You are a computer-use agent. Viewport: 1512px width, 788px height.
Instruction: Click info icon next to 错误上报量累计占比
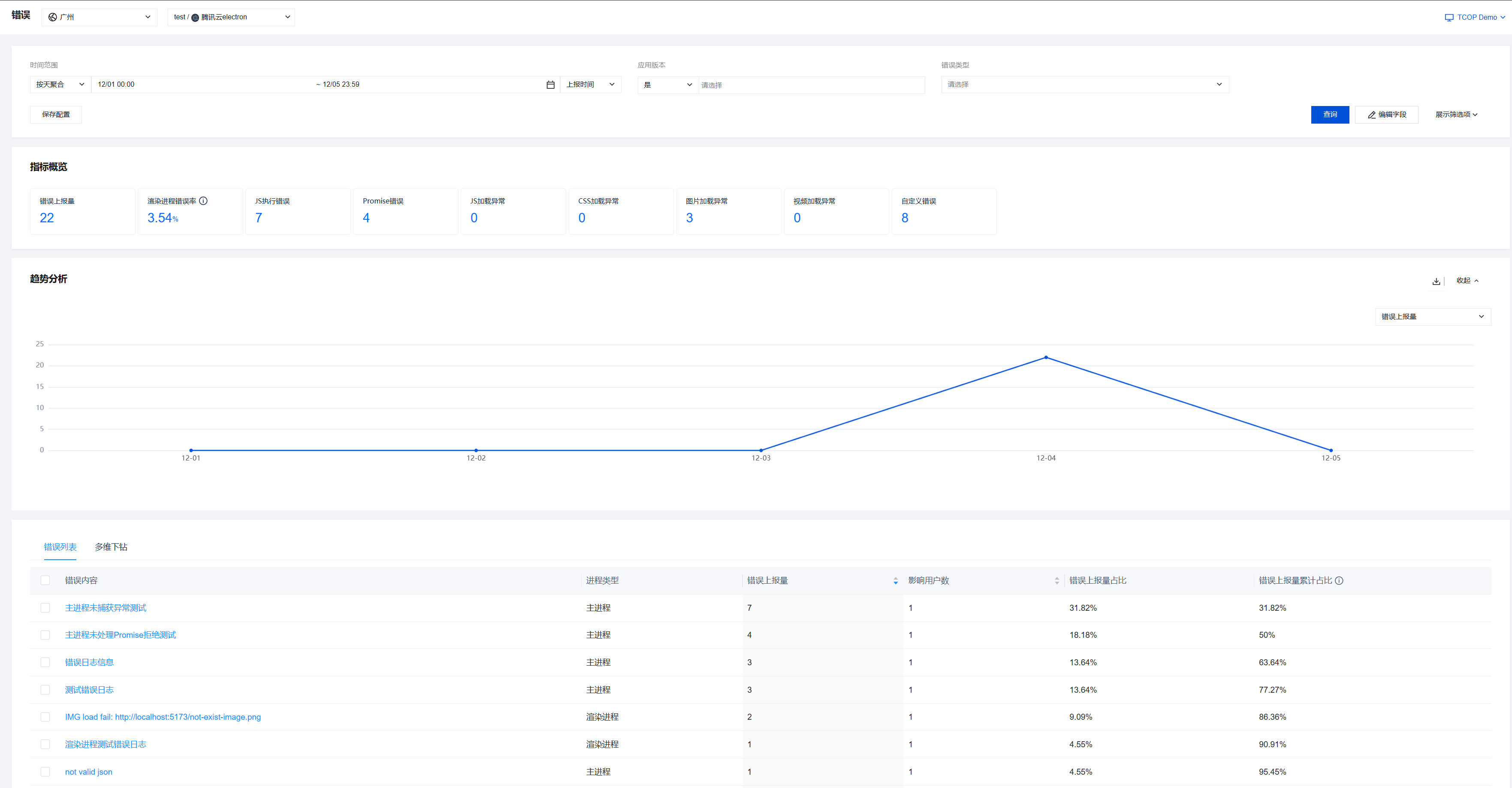[x=1339, y=581]
